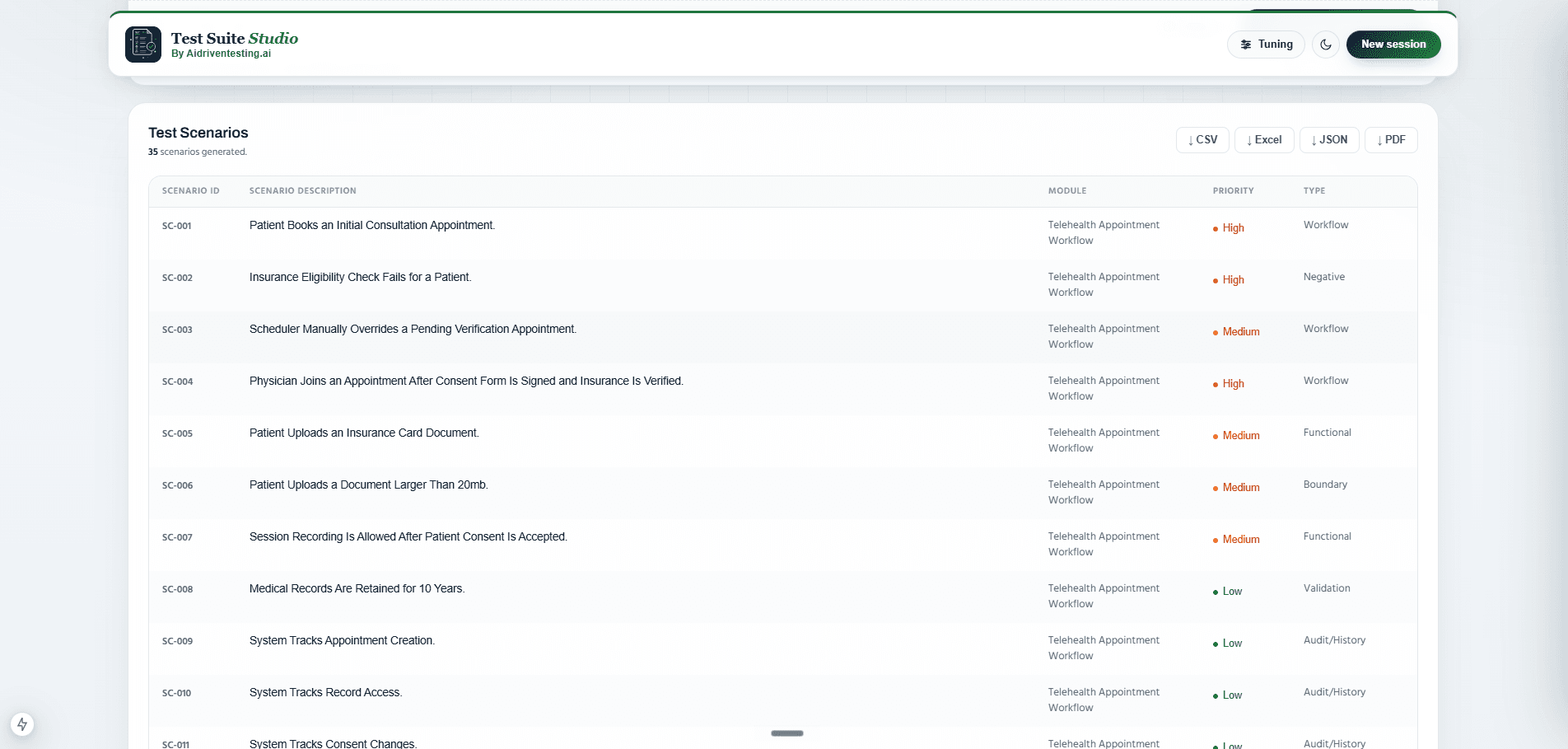The height and width of the screenshot is (749, 1568).
Task: Click 'Patient Books an Initial Consultation Appointment.'
Action: click(x=372, y=226)
